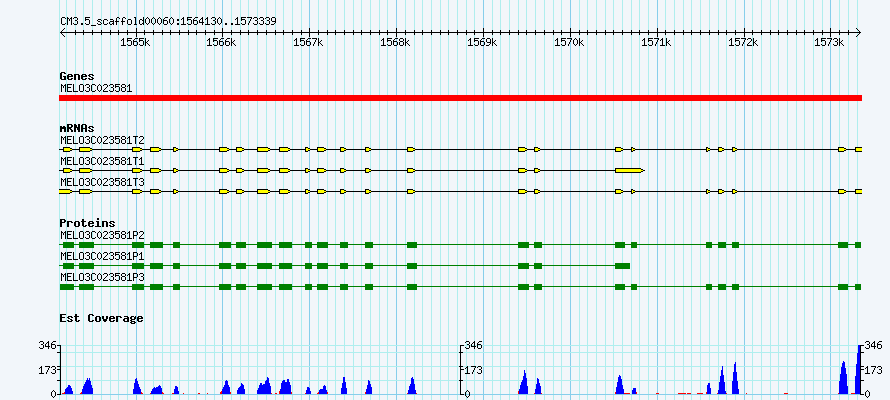Select the long final exon of transcript T1
Viewport: 890px width, 400px height.
[630, 170]
